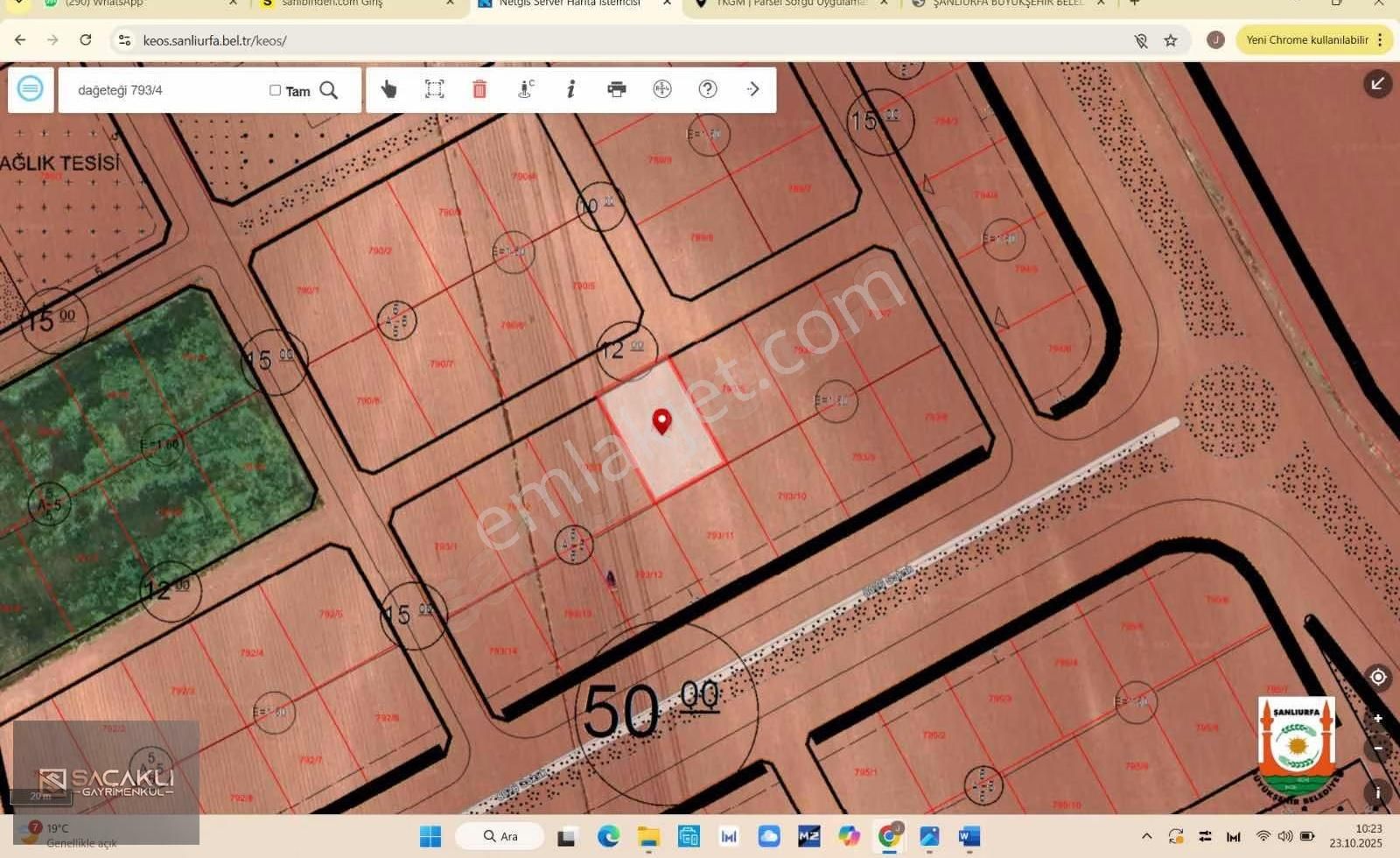
Task: Click the parcel search input field
Action: click(166, 90)
